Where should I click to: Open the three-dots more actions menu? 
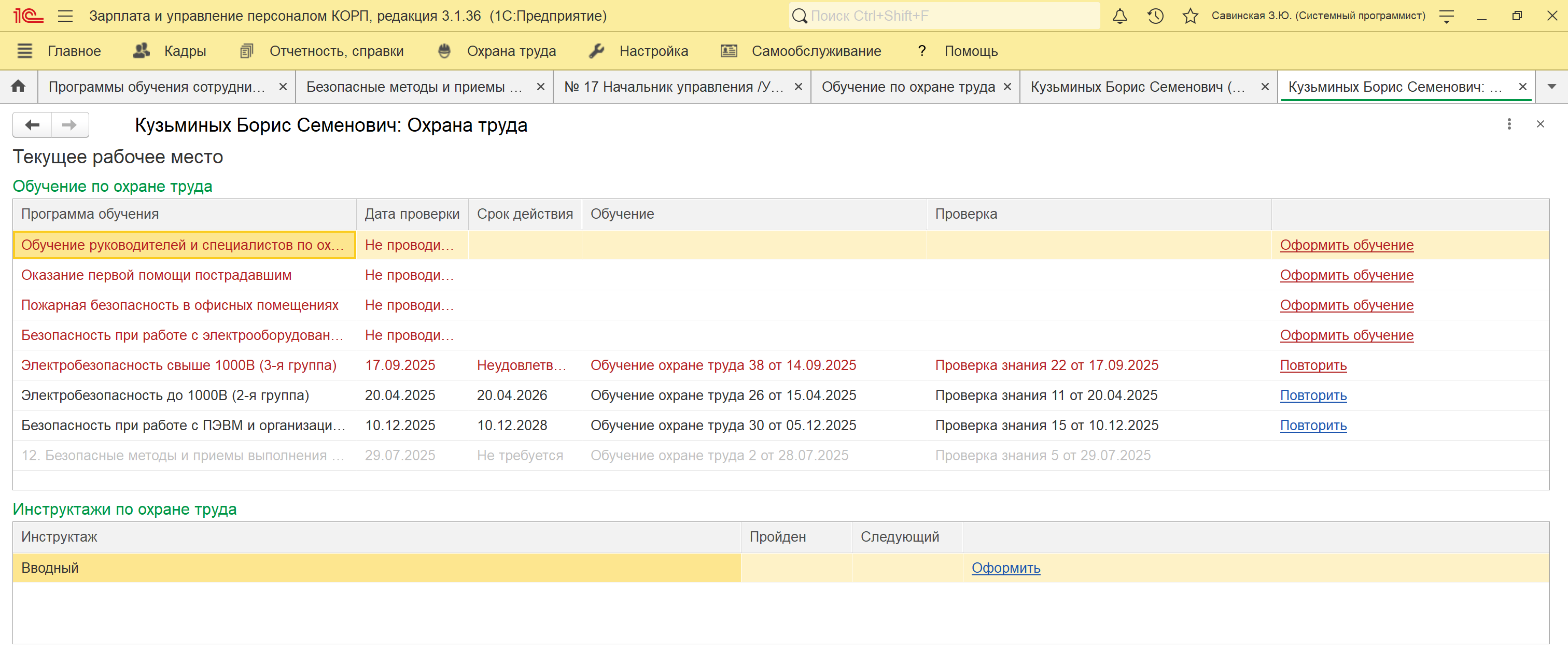tap(1508, 124)
